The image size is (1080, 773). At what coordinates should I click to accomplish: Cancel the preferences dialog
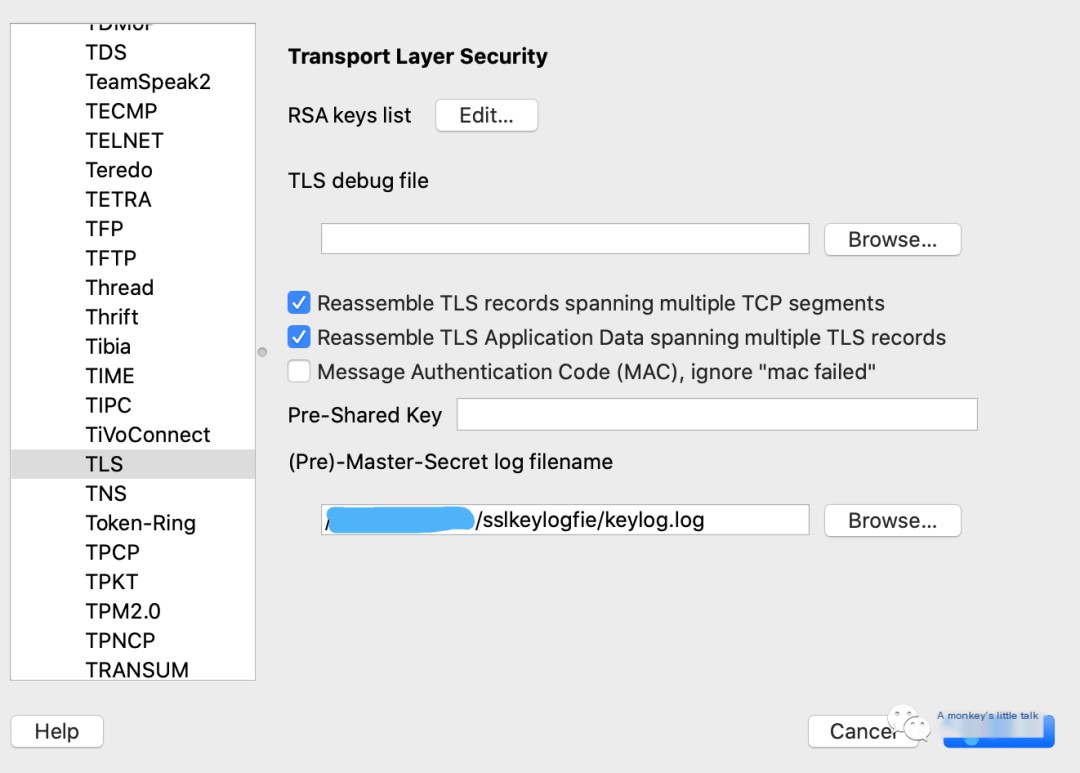862,731
